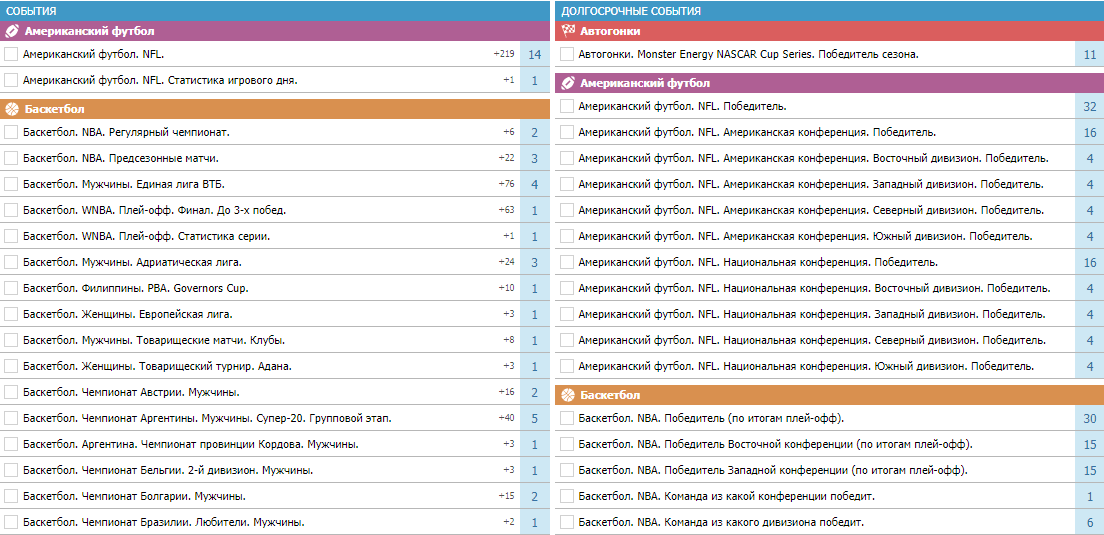Click +40 in Чемпионат Аргентины row
Viewport: 1104px width, 535px height.
pos(507,418)
